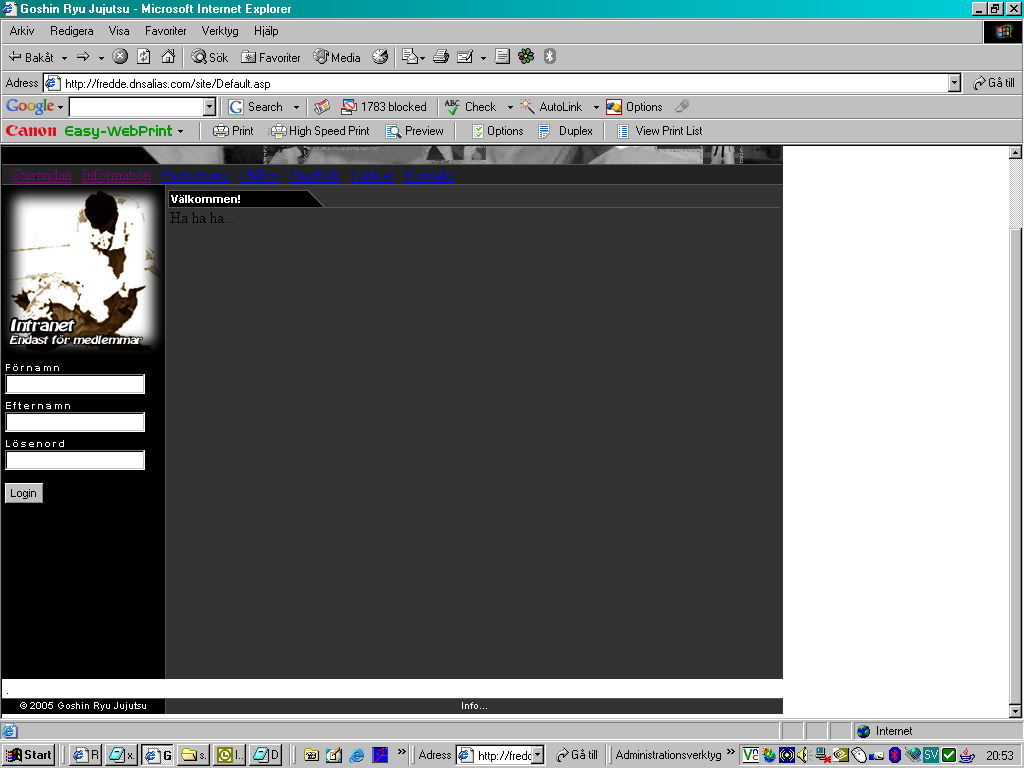Open Canon Easy-WebPrint dropdown menu
1024x768 pixels.
coord(180,131)
